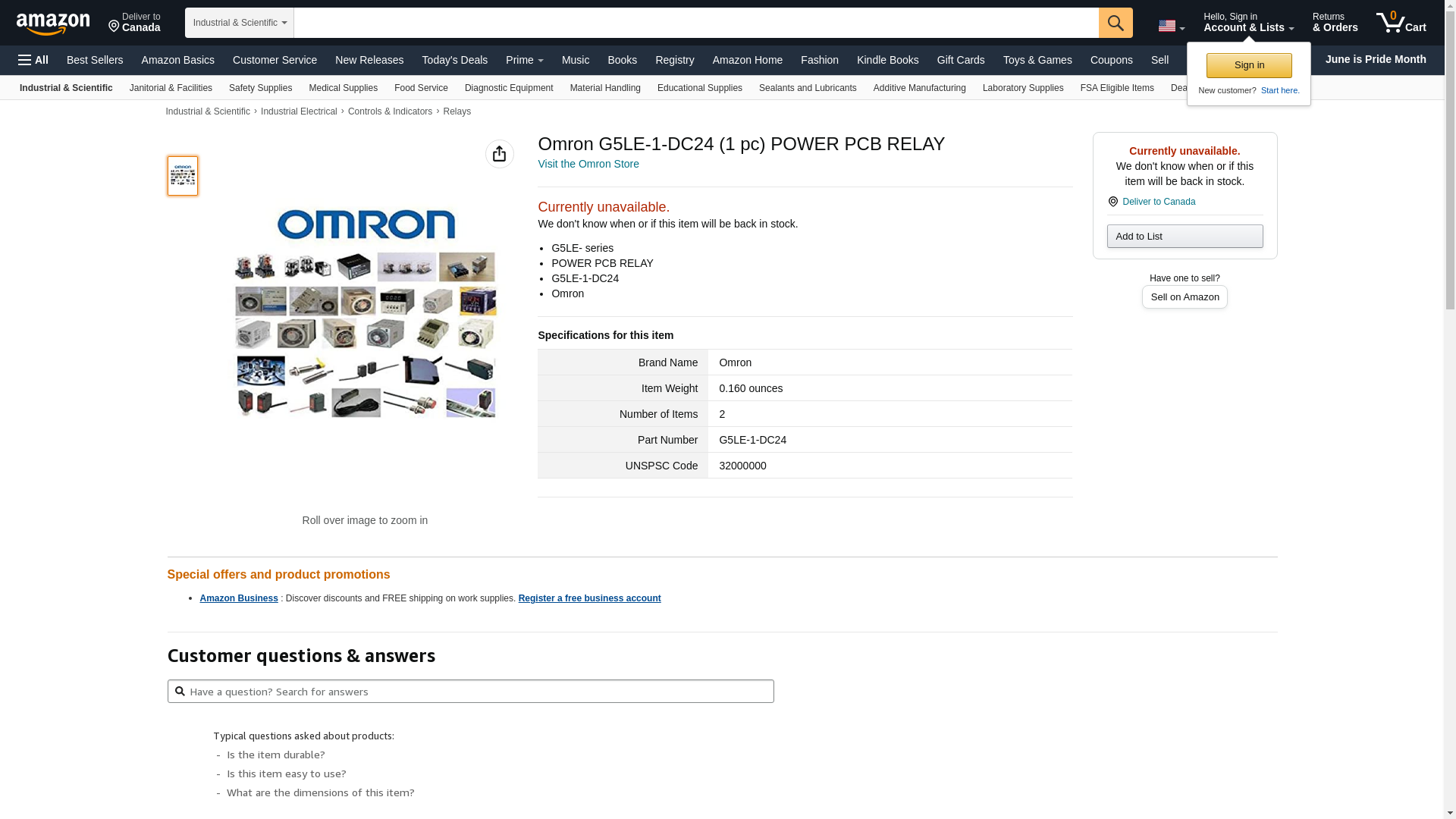Open Today's Deals in navigation bar
This screenshot has height=819, width=1456.
click(455, 60)
